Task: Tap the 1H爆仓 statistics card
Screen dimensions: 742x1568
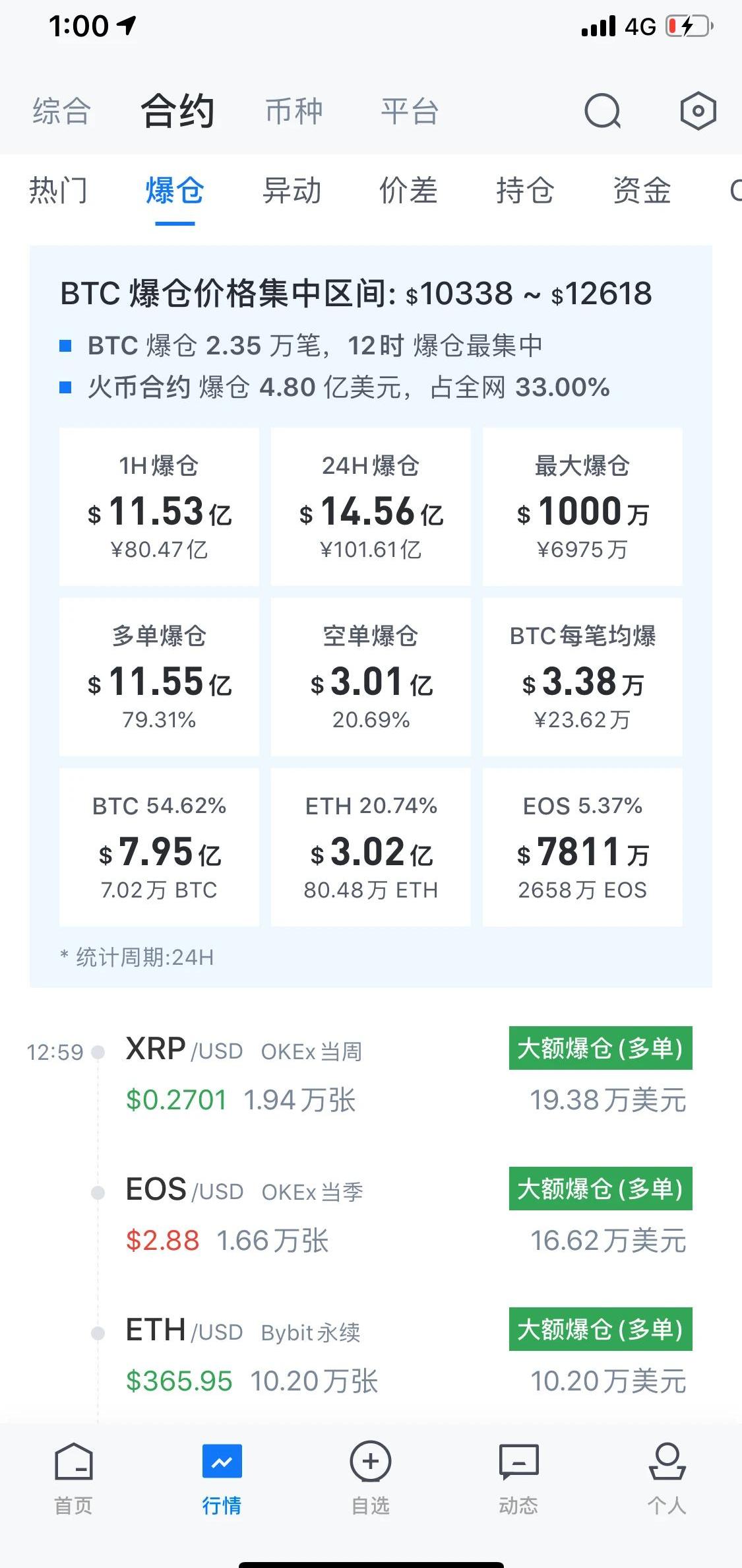Action: [x=159, y=506]
